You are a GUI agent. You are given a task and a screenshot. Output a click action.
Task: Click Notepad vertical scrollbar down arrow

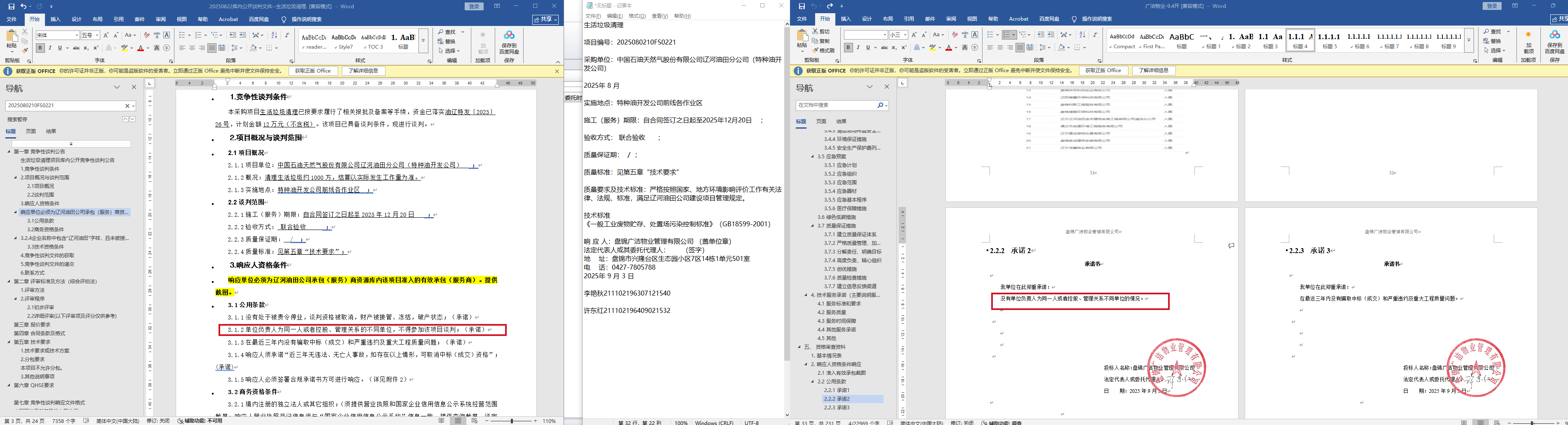(x=786, y=415)
